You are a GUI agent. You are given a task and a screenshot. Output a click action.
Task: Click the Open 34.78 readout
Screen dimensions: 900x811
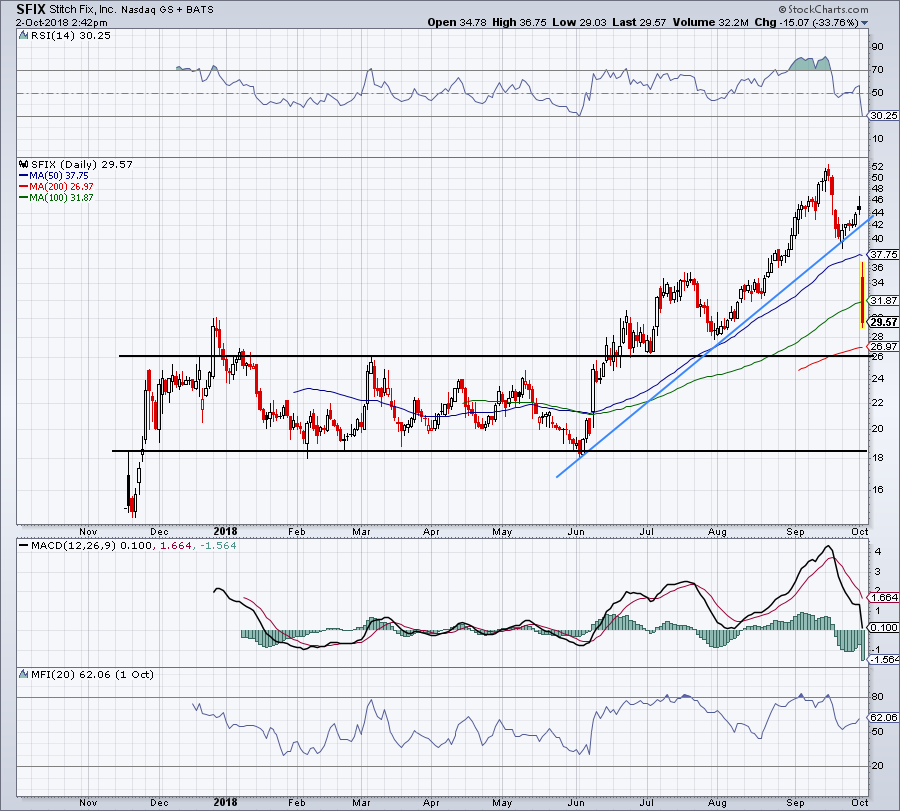click(x=457, y=22)
